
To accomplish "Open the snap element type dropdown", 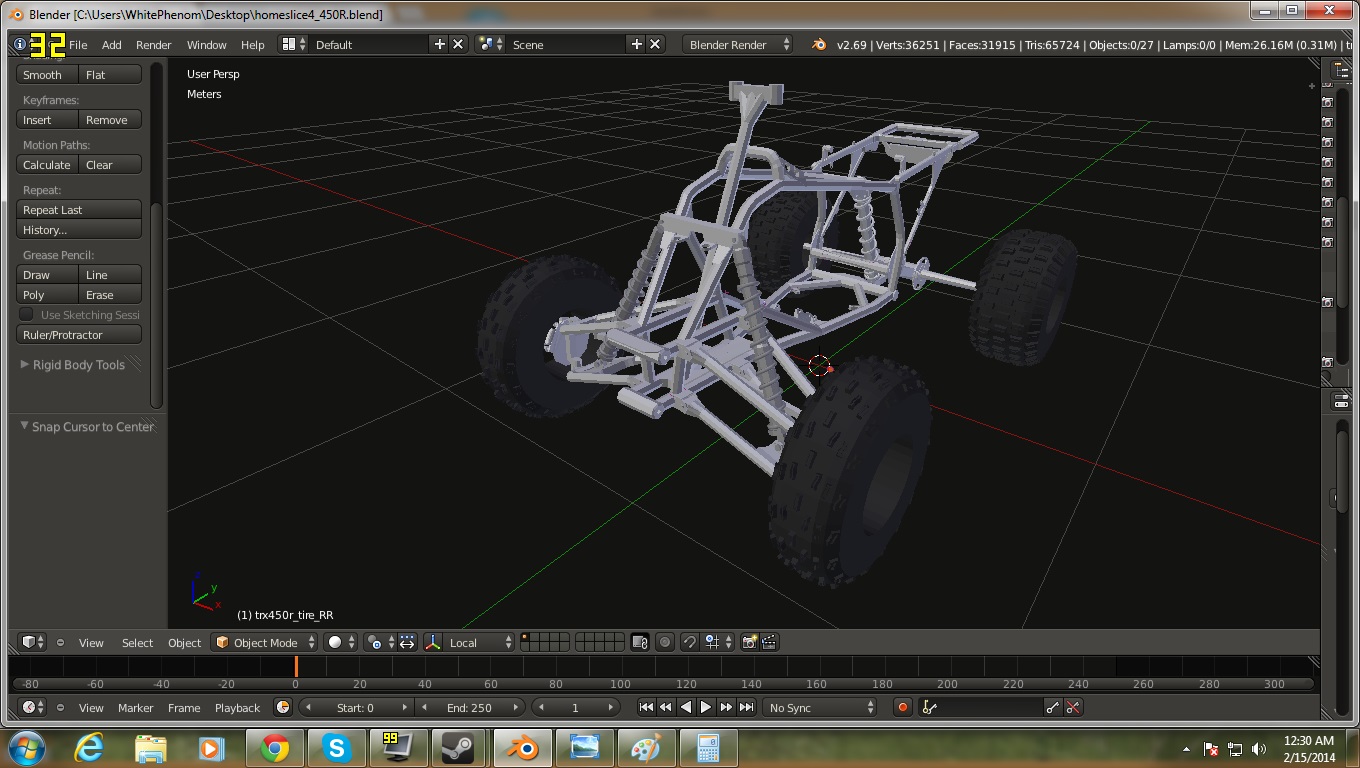I will 718,642.
